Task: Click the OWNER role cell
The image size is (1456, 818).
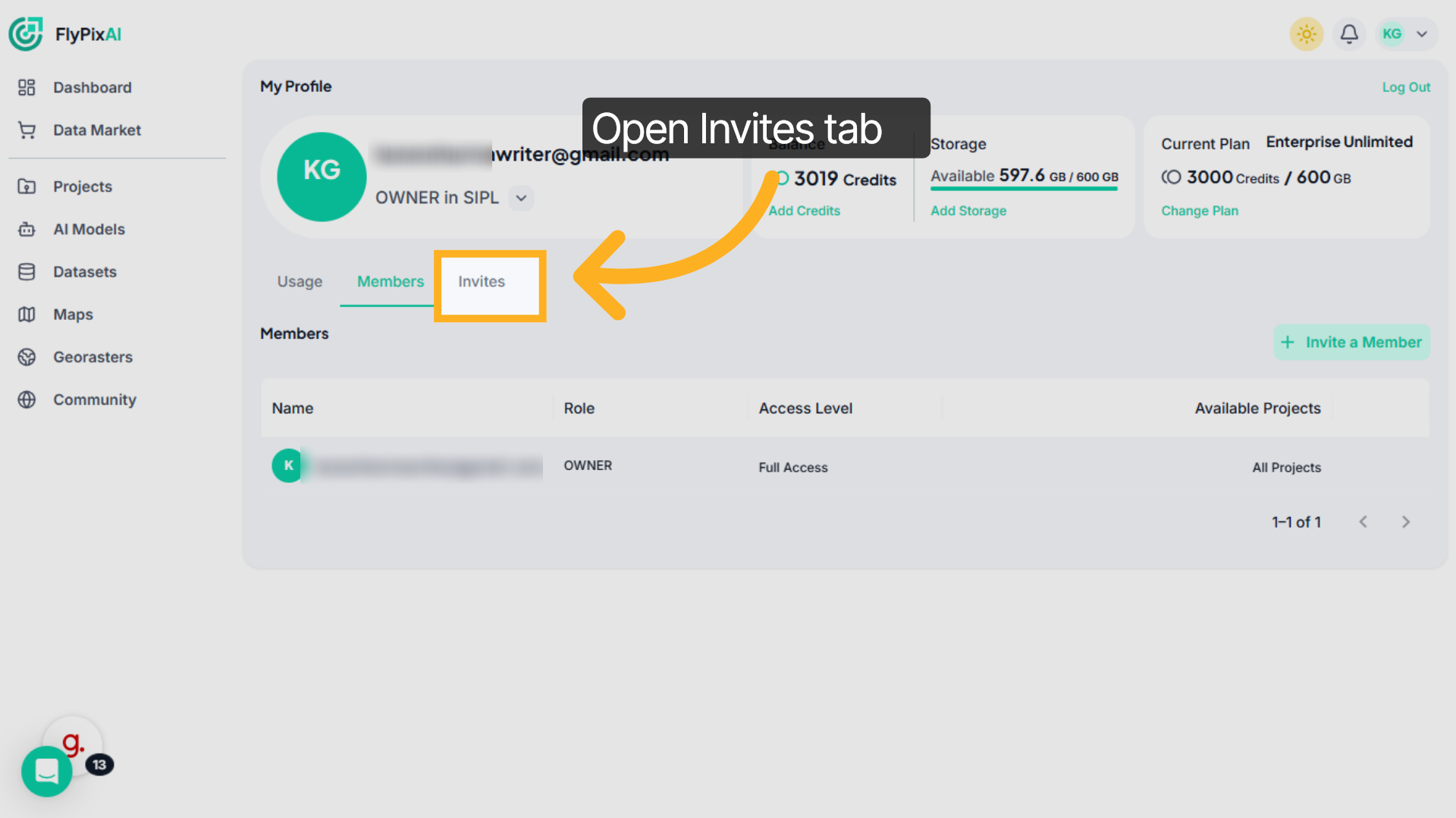Action: click(588, 465)
